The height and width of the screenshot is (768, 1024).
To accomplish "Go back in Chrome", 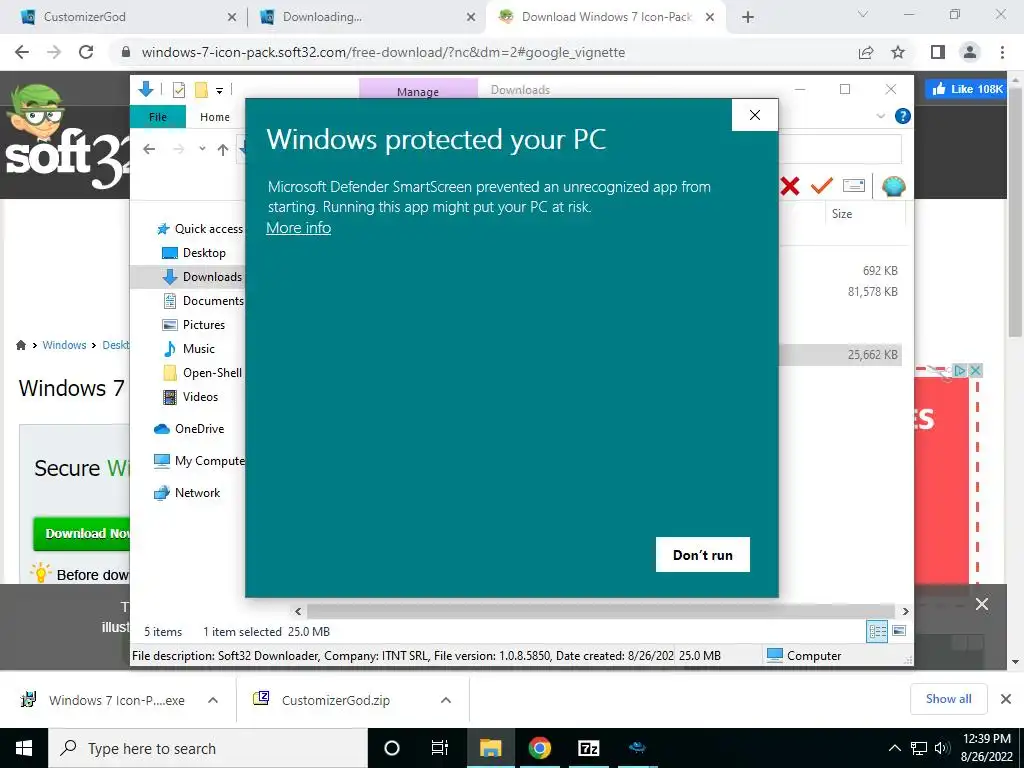I will (x=22, y=52).
